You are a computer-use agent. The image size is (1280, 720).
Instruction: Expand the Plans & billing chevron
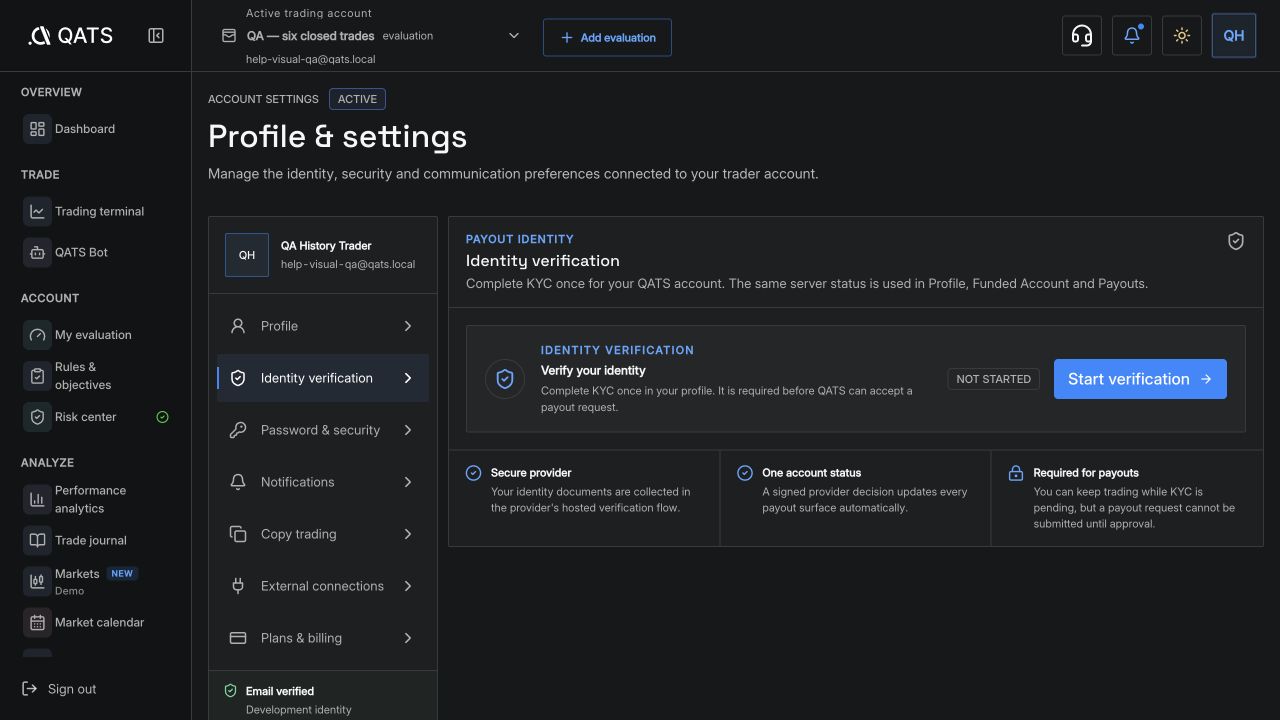408,638
